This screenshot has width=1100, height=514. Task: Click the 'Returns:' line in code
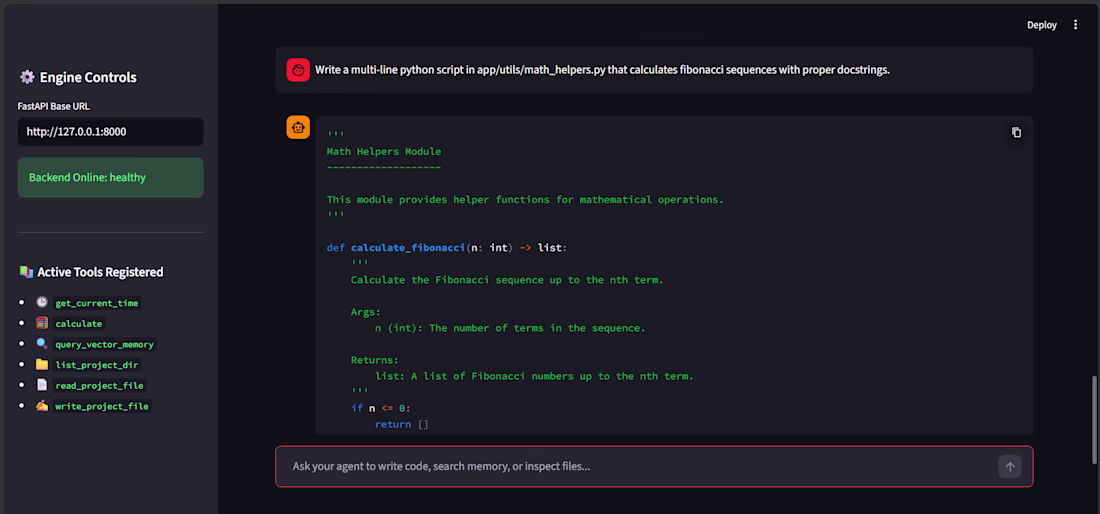click(375, 360)
